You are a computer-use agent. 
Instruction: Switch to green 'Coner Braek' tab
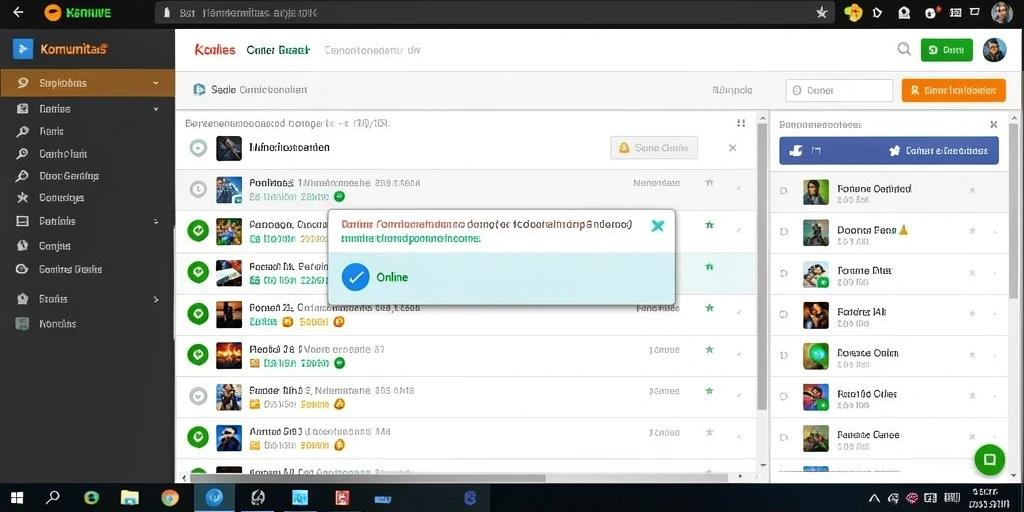click(278, 50)
